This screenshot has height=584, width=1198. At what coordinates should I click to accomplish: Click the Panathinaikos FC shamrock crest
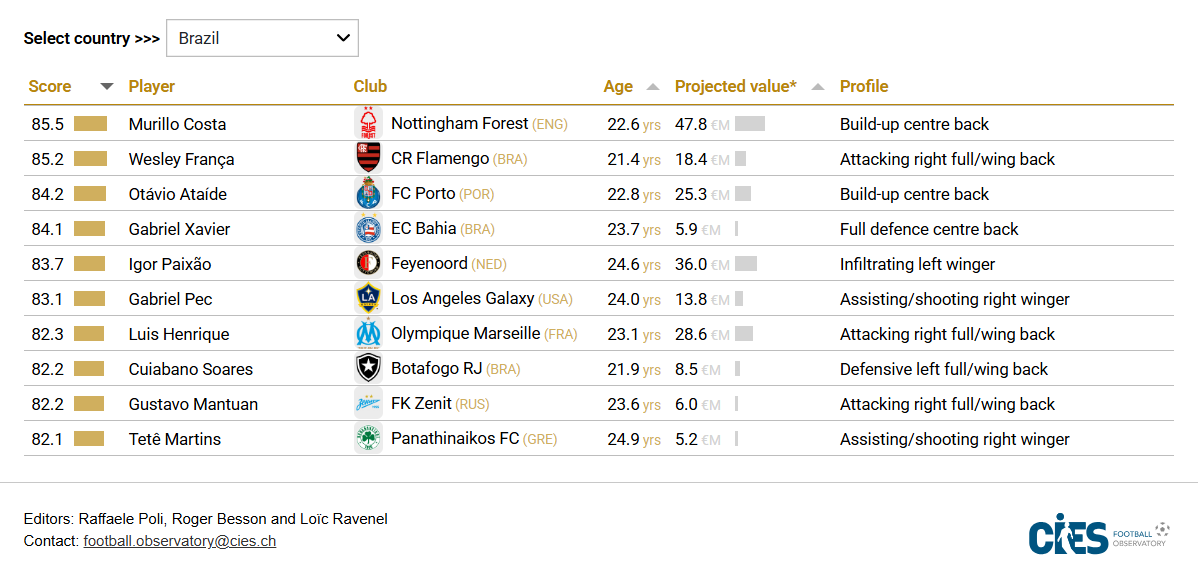368,439
